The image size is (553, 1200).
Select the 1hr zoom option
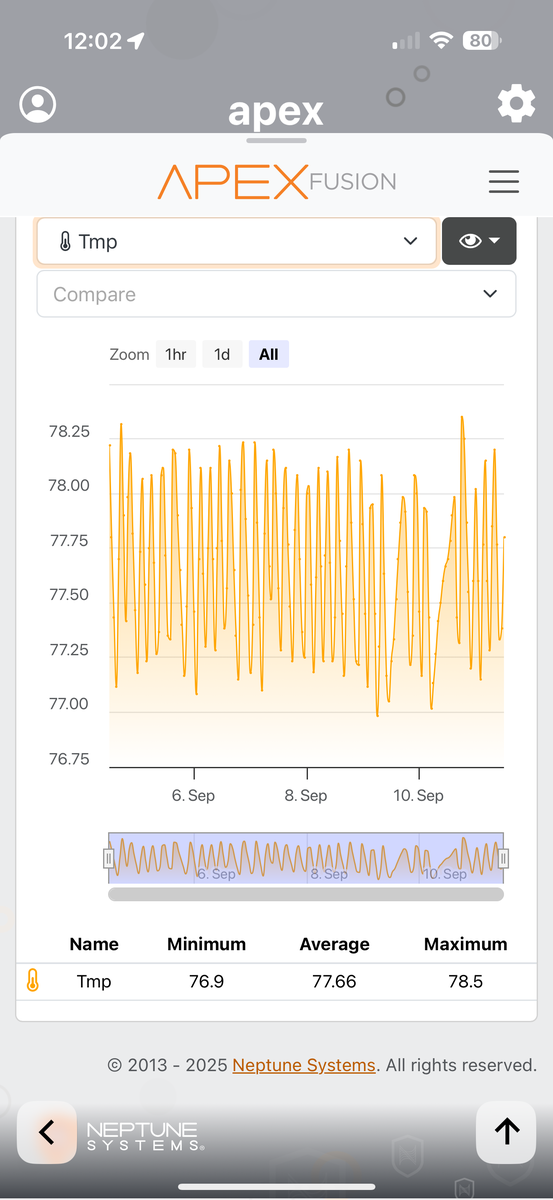point(176,354)
